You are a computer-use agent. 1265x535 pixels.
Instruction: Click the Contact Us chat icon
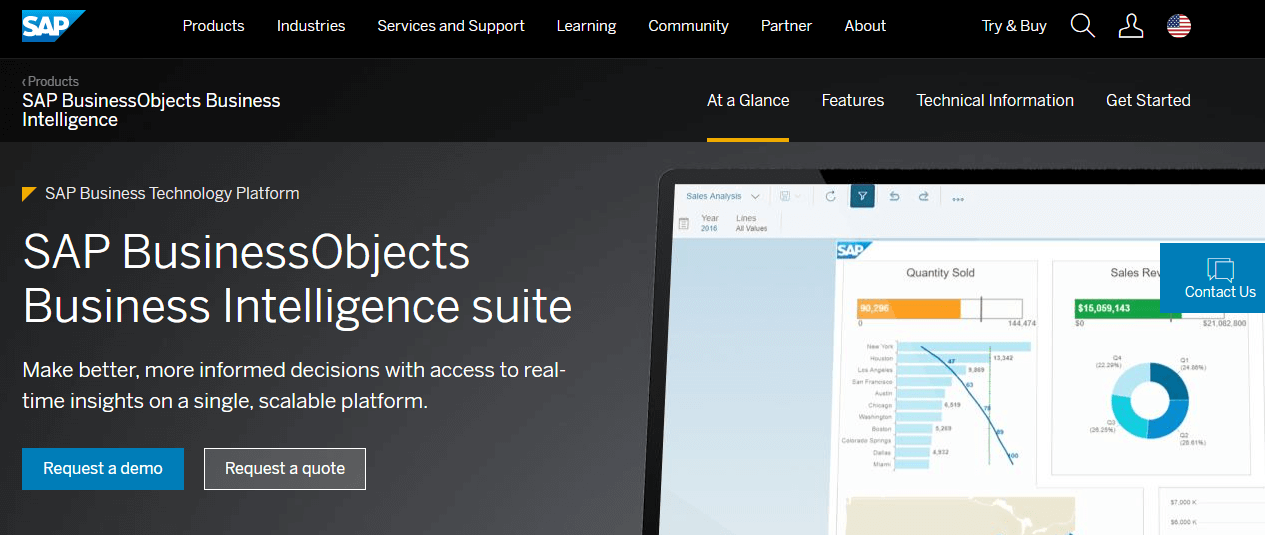pos(1220,269)
